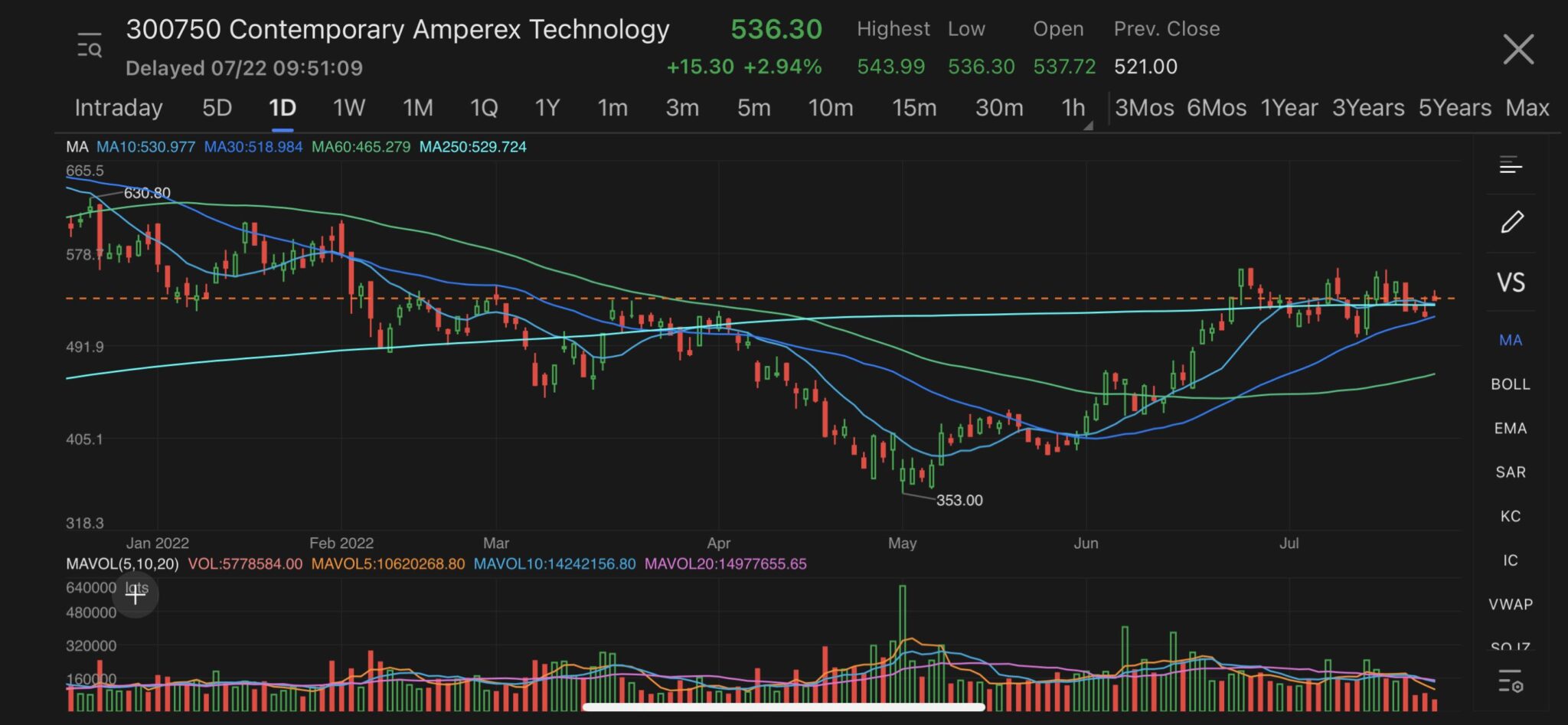Tap the MAVOL10:14242156.80 value
This screenshot has width=1568, height=725.
(x=554, y=564)
